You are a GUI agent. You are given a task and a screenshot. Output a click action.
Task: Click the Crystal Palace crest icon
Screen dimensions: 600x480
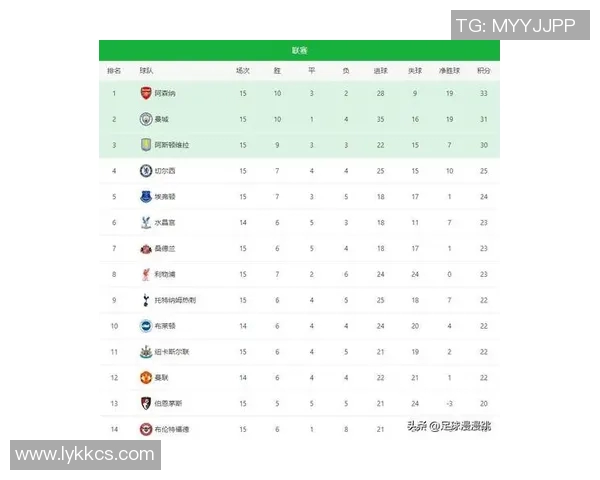(x=146, y=222)
